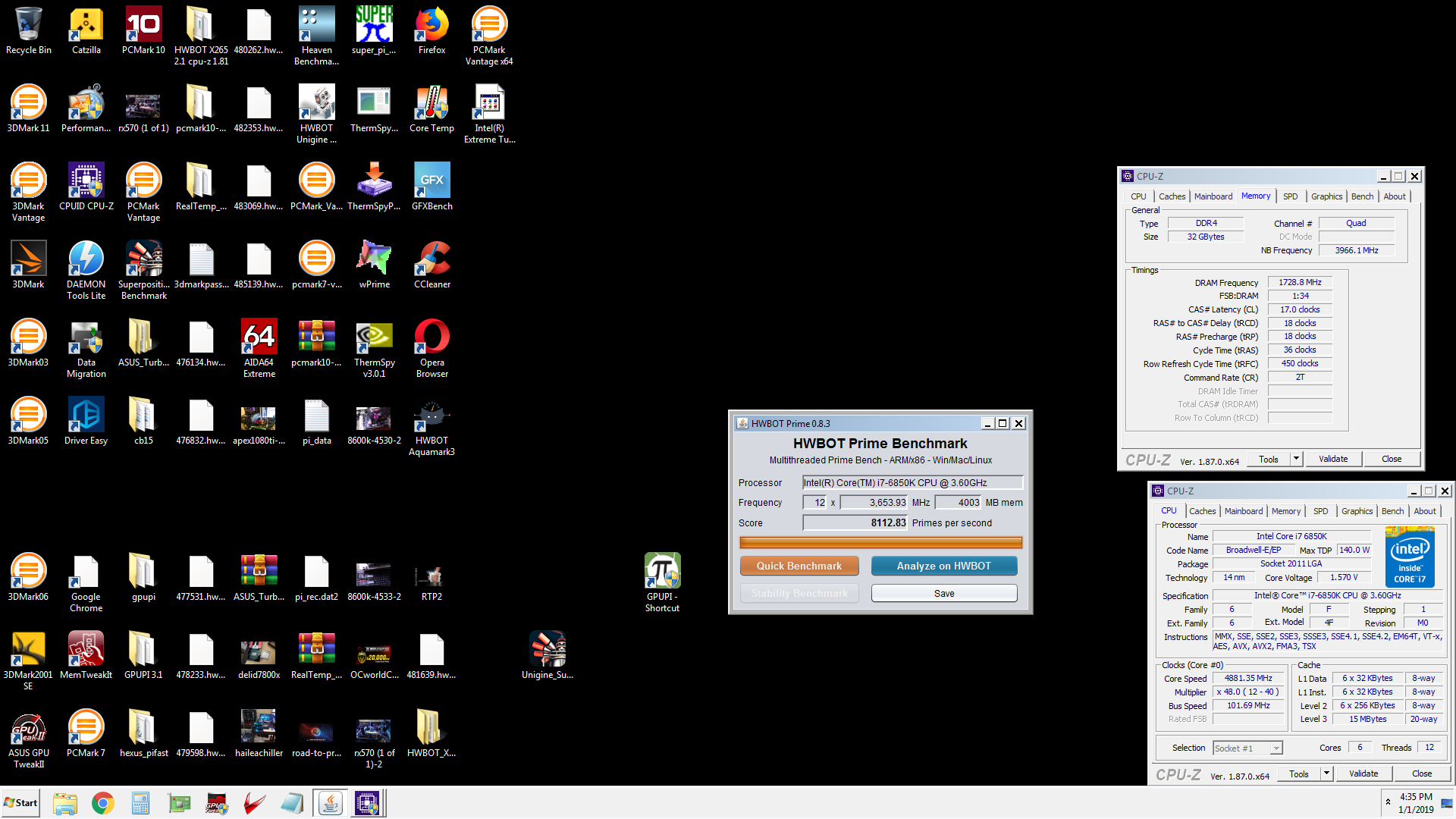Launch CCleaner desktop shortcut

[431, 265]
